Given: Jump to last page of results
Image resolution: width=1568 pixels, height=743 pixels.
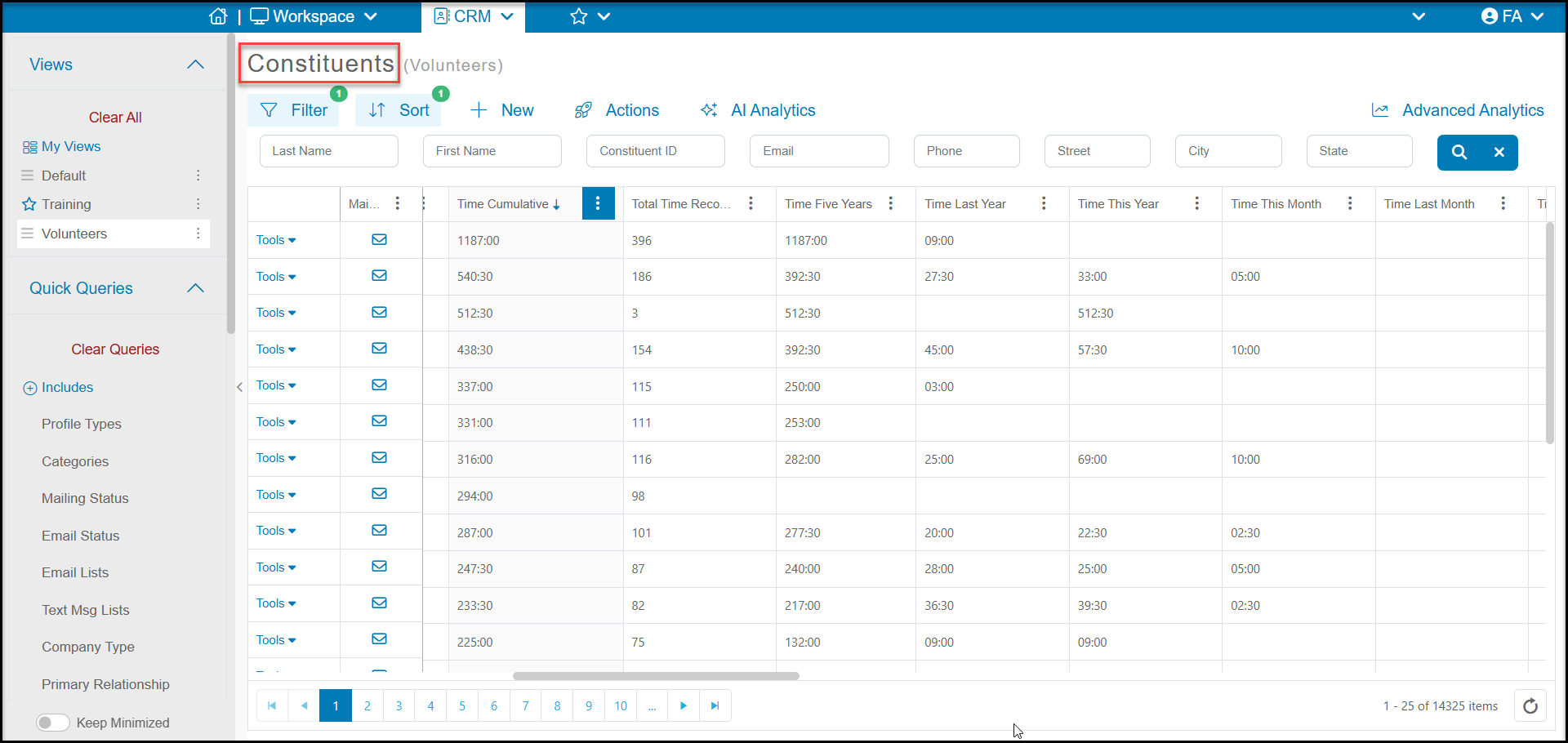Looking at the screenshot, I should point(715,705).
